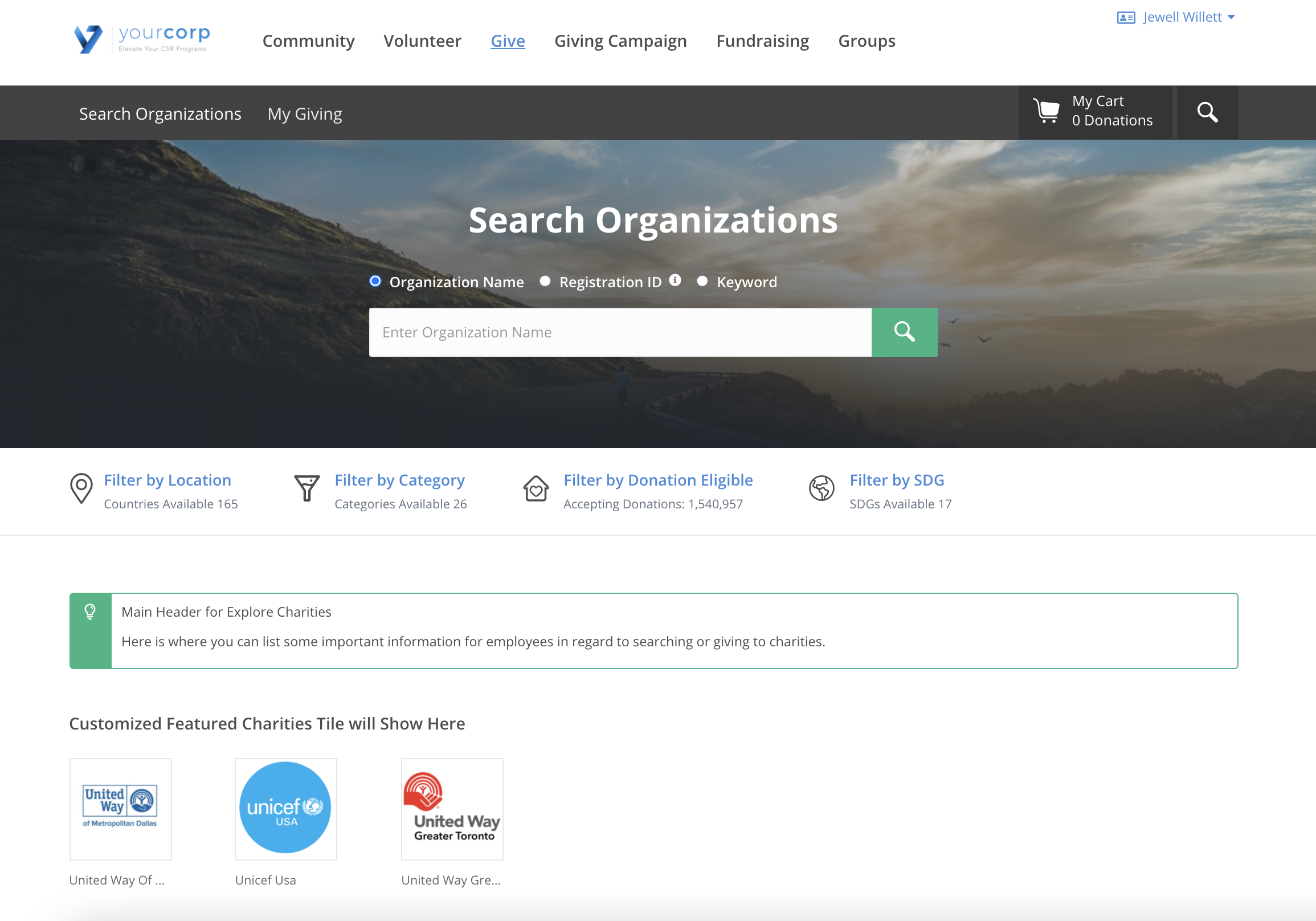The image size is (1316, 921).
Task: Click the yourcorp logo
Action: tap(142, 39)
